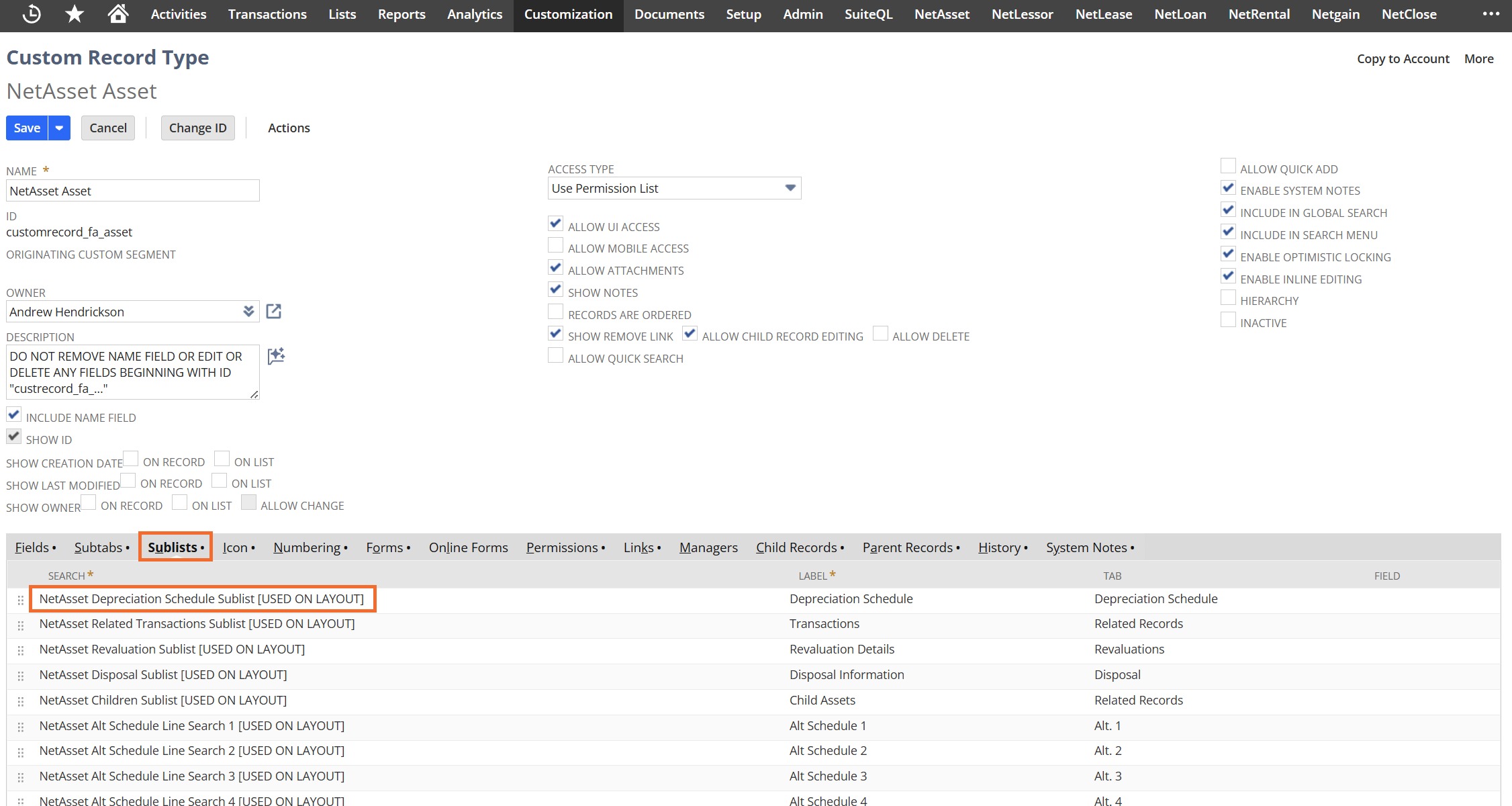Toggle the Allow Attachments checkbox
The width and height of the screenshot is (1512, 806).
pos(556,267)
